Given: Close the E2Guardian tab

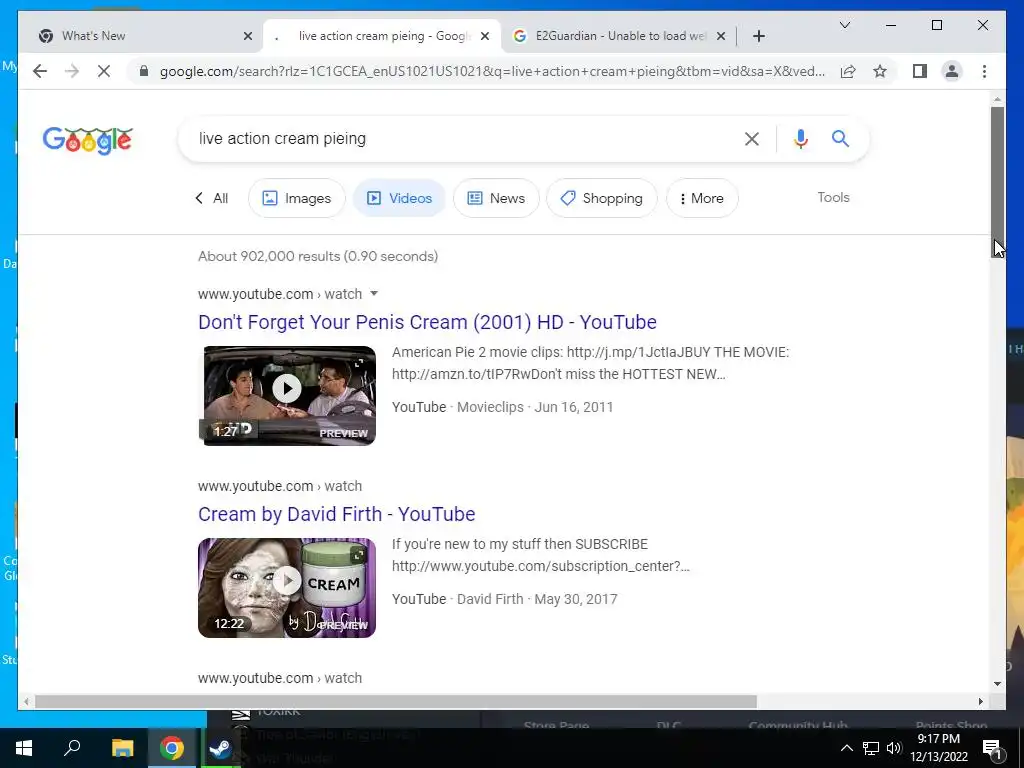Looking at the screenshot, I should (x=721, y=36).
